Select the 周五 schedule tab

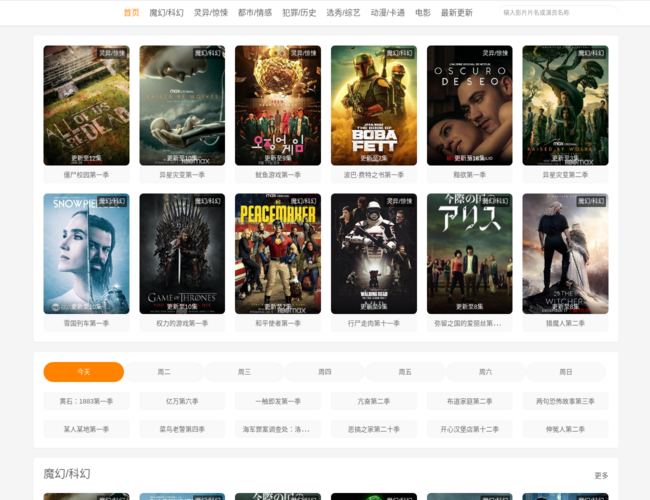(x=405, y=372)
